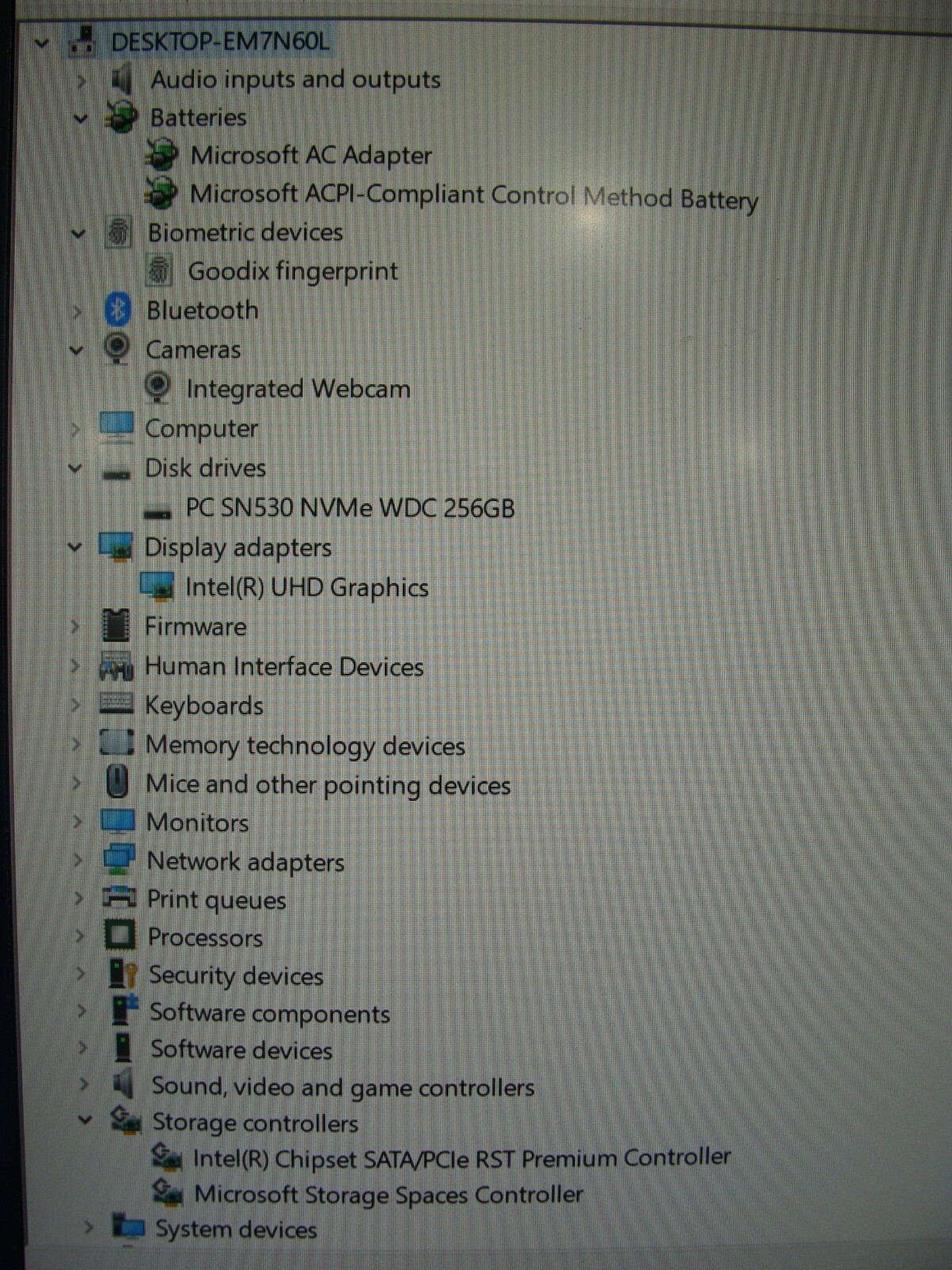This screenshot has width=952, height=1270.
Task: Click the Microsoft AC Adapter device icon
Action: click(x=162, y=155)
